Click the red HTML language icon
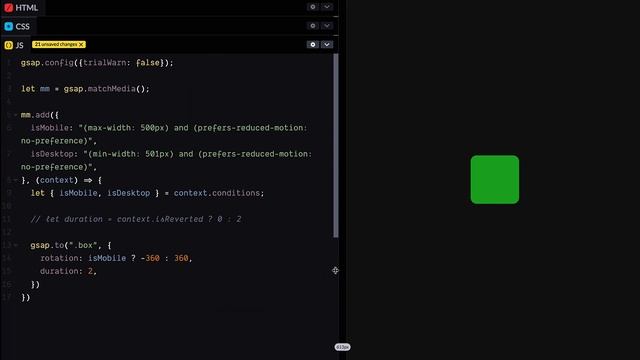Screen dimensions: 640x360 9,8
